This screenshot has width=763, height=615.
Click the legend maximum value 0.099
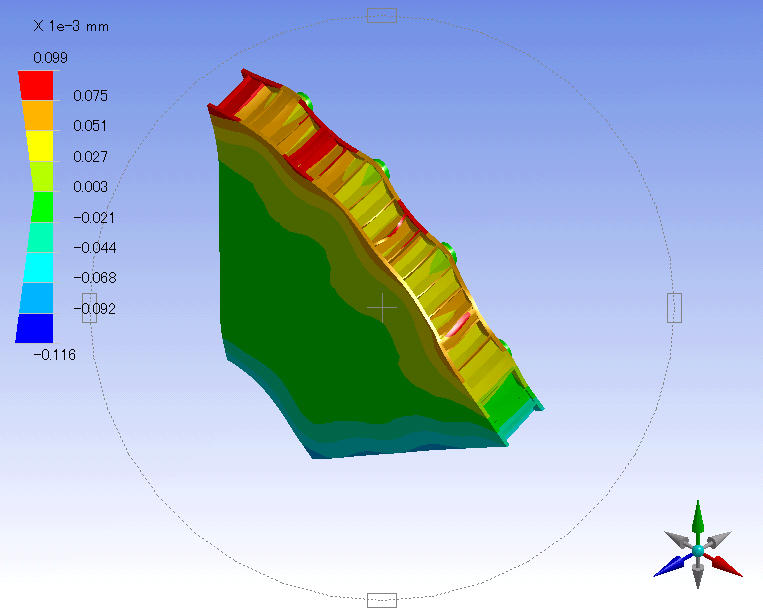click(x=51, y=58)
